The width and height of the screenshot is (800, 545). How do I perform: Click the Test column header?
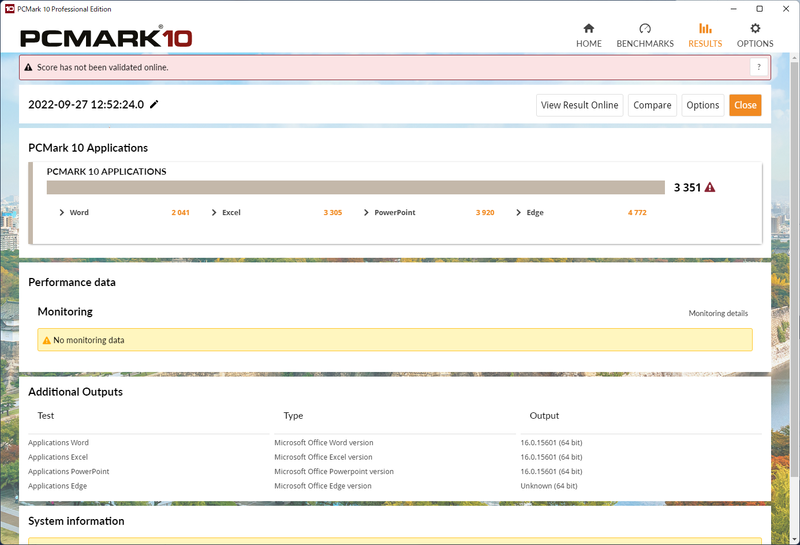[45, 415]
